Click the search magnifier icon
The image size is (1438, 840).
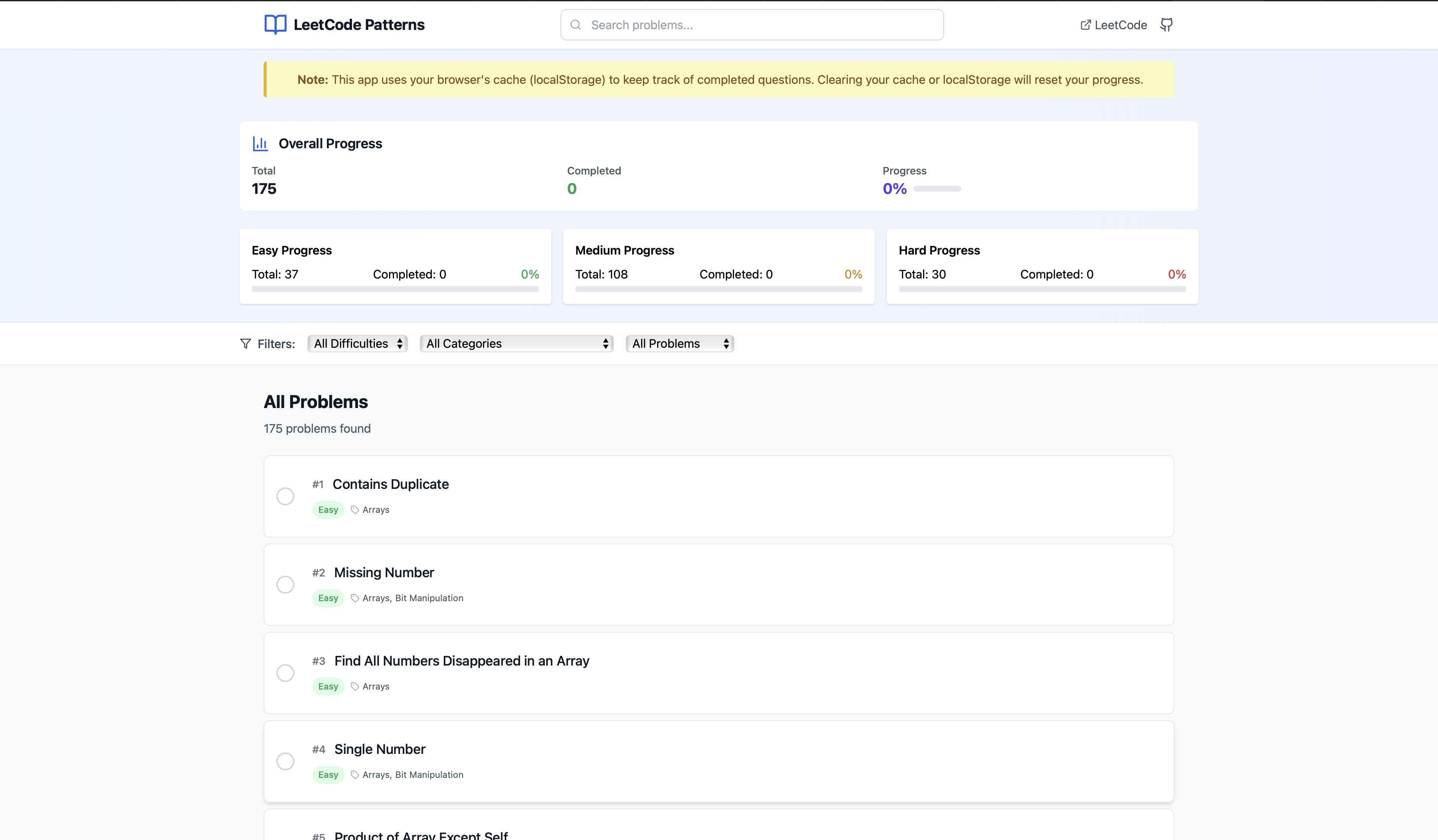point(576,25)
